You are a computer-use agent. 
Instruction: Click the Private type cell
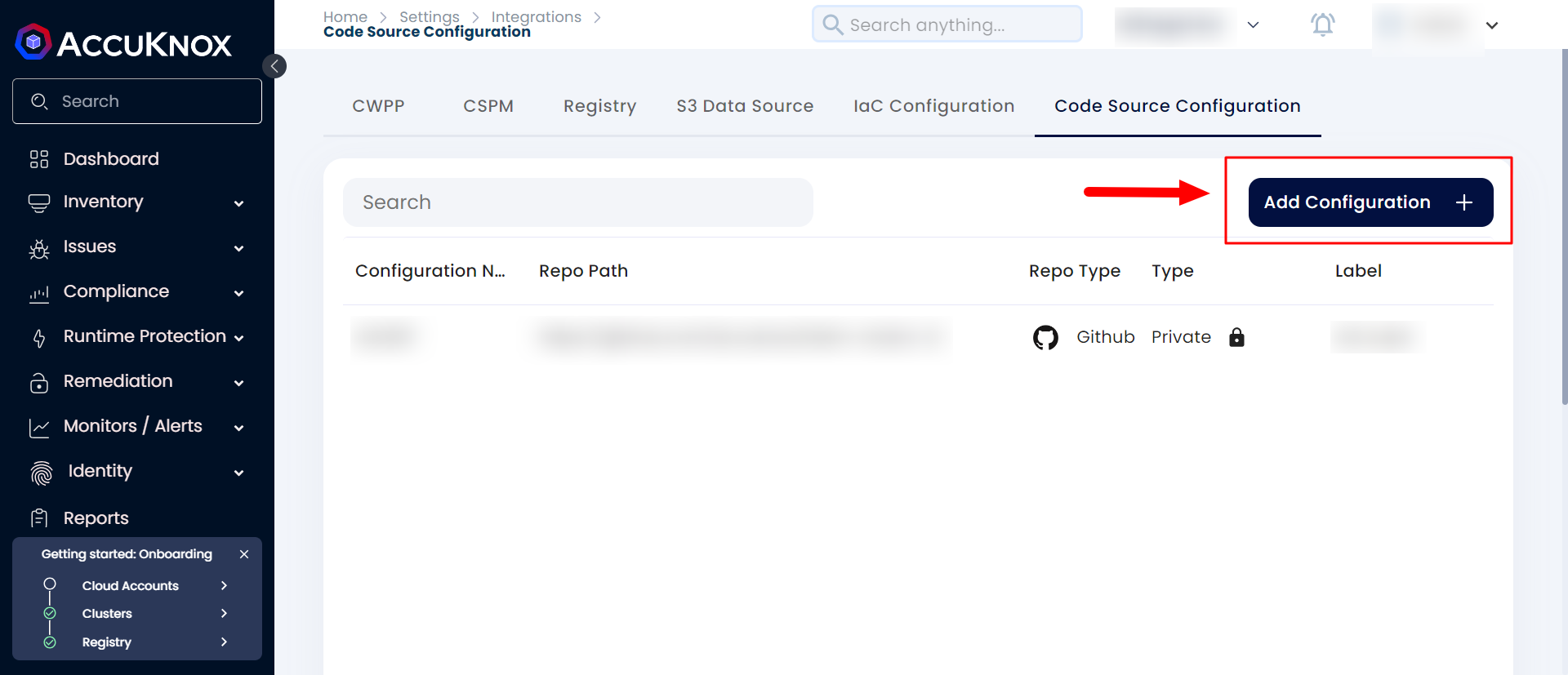(x=1182, y=337)
